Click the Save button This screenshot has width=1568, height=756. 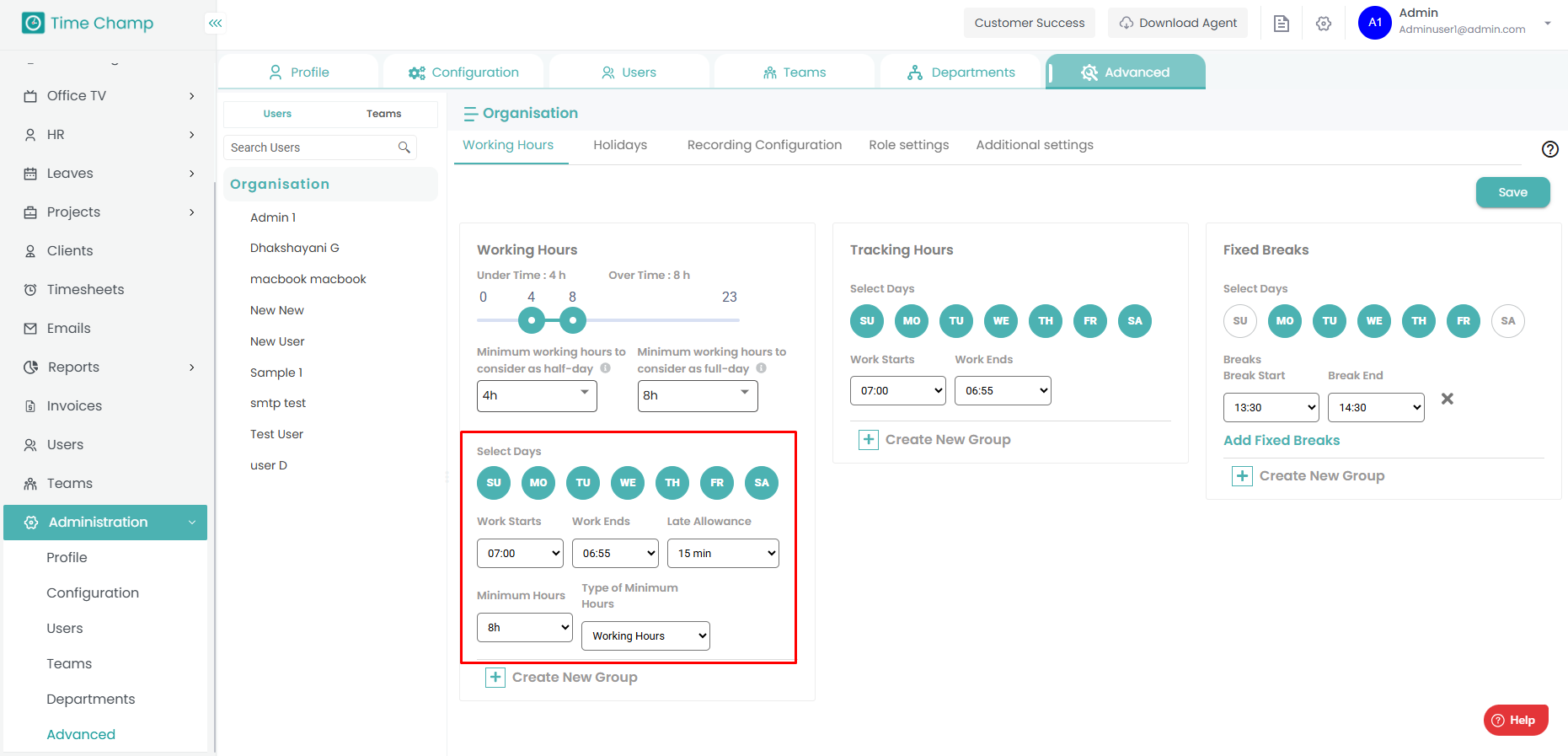(1512, 192)
